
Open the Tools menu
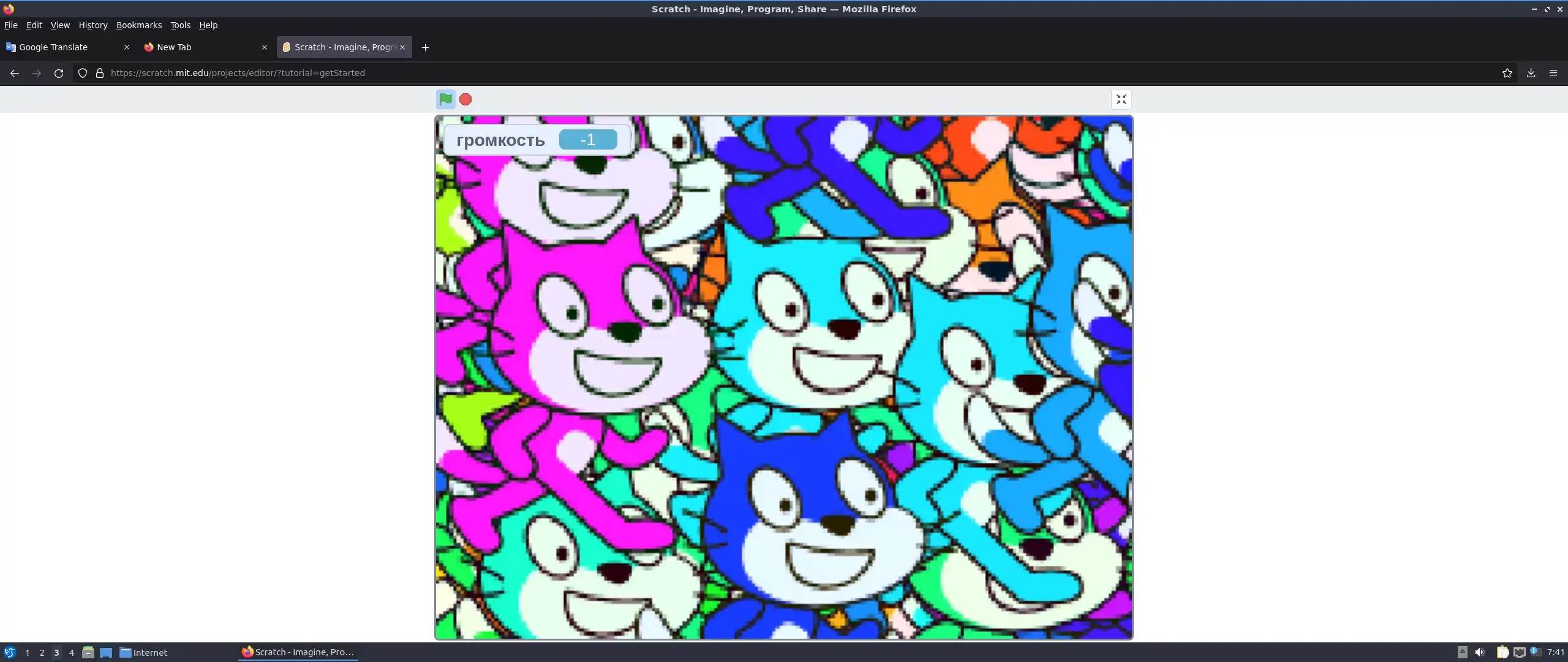180,25
